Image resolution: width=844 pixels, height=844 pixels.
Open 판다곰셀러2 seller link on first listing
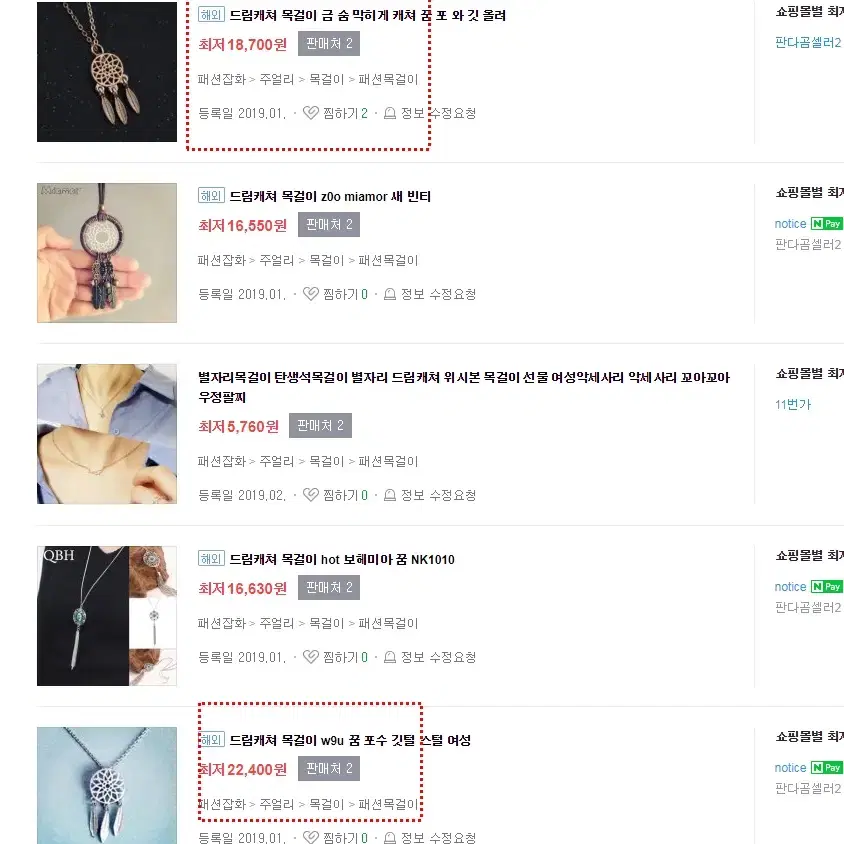coord(807,43)
